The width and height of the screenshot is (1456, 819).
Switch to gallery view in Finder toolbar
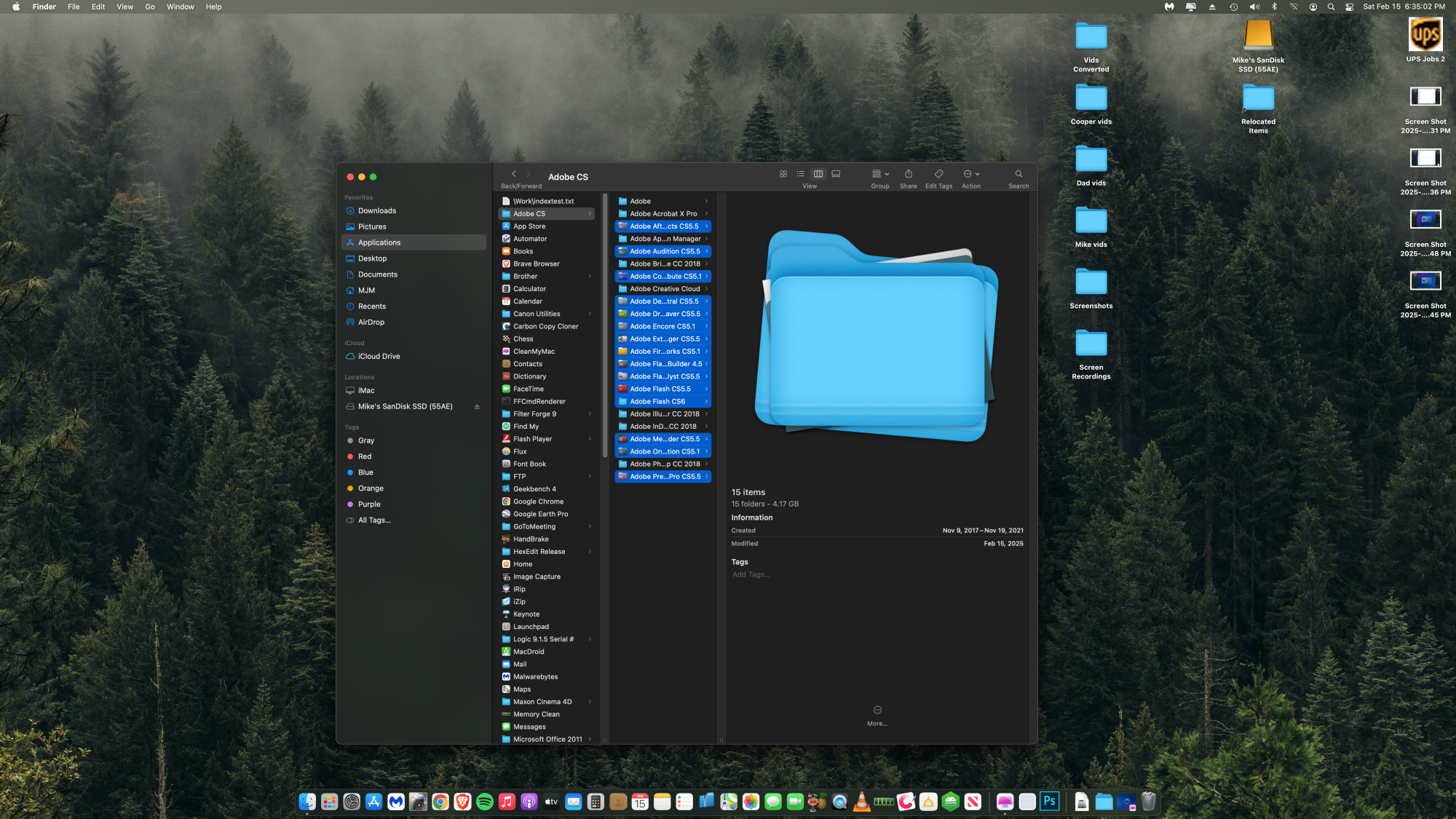point(836,174)
